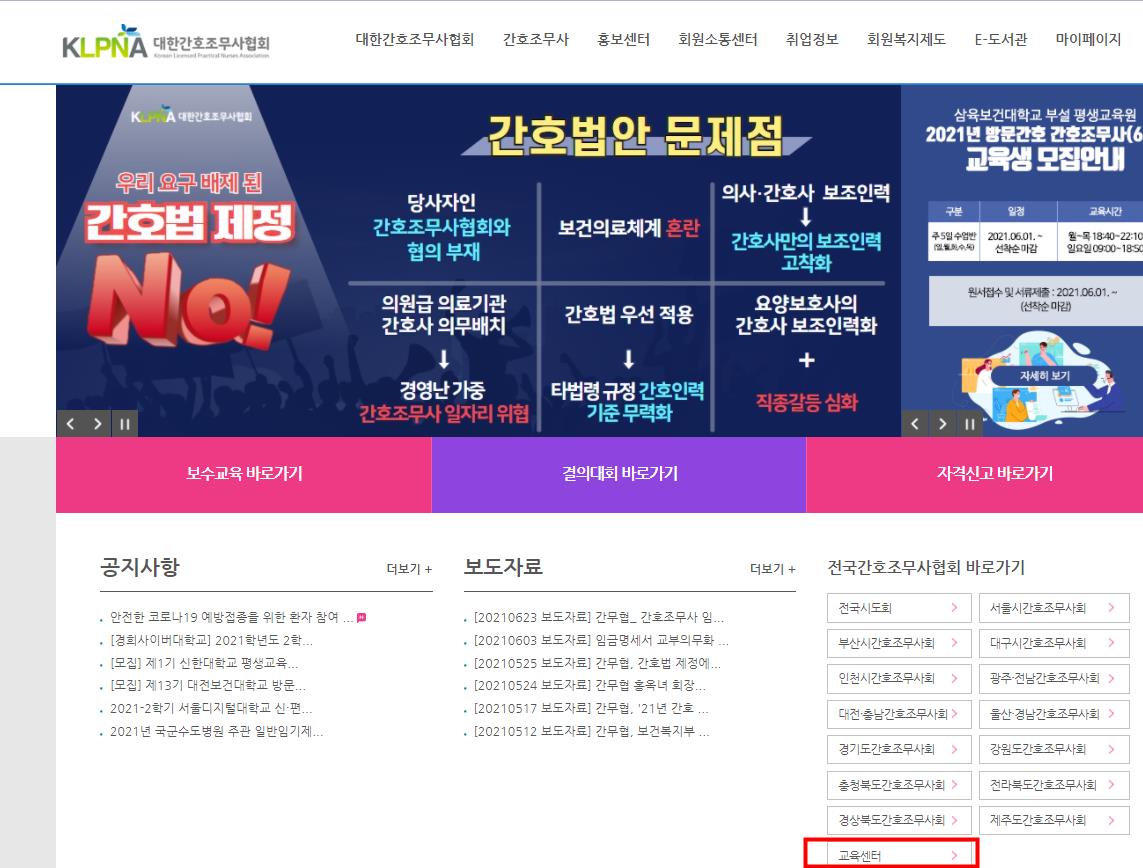1143x868 pixels.
Task: Click 전국시도회 shortcut button
Action: click(899, 608)
